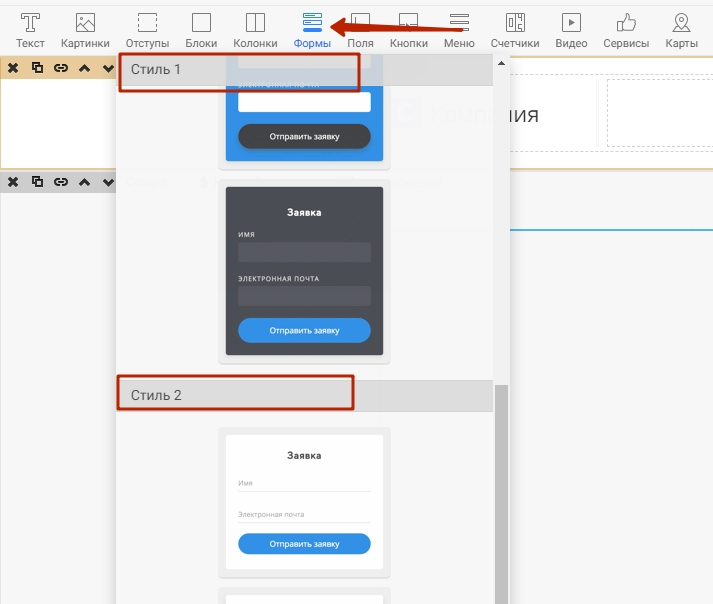Click Отправить заявку in dark form
This screenshot has height=604, width=713.
pos(304,330)
